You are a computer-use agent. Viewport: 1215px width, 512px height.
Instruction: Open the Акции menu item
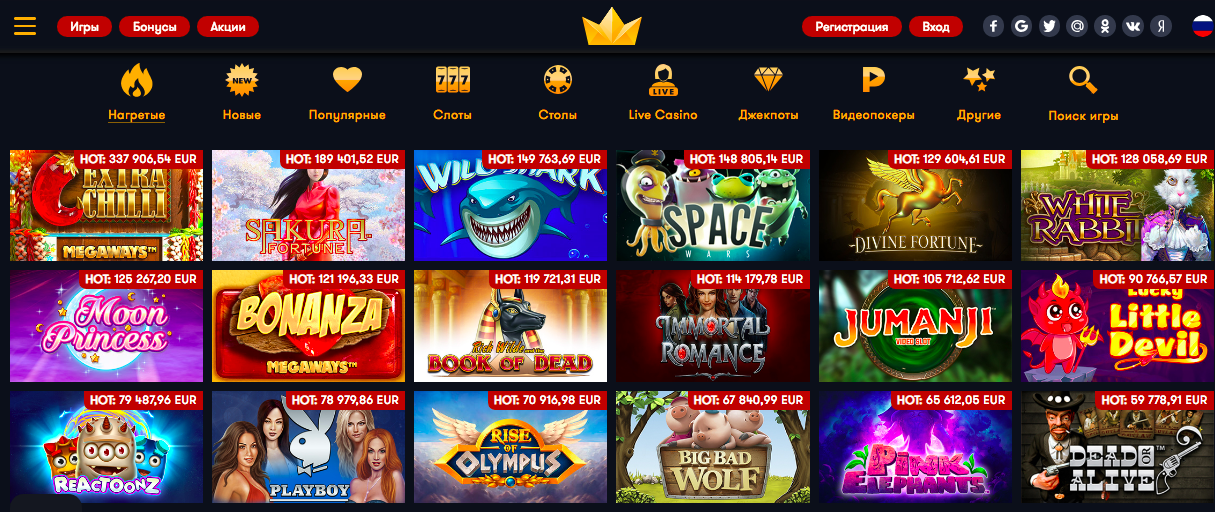coord(228,27)
